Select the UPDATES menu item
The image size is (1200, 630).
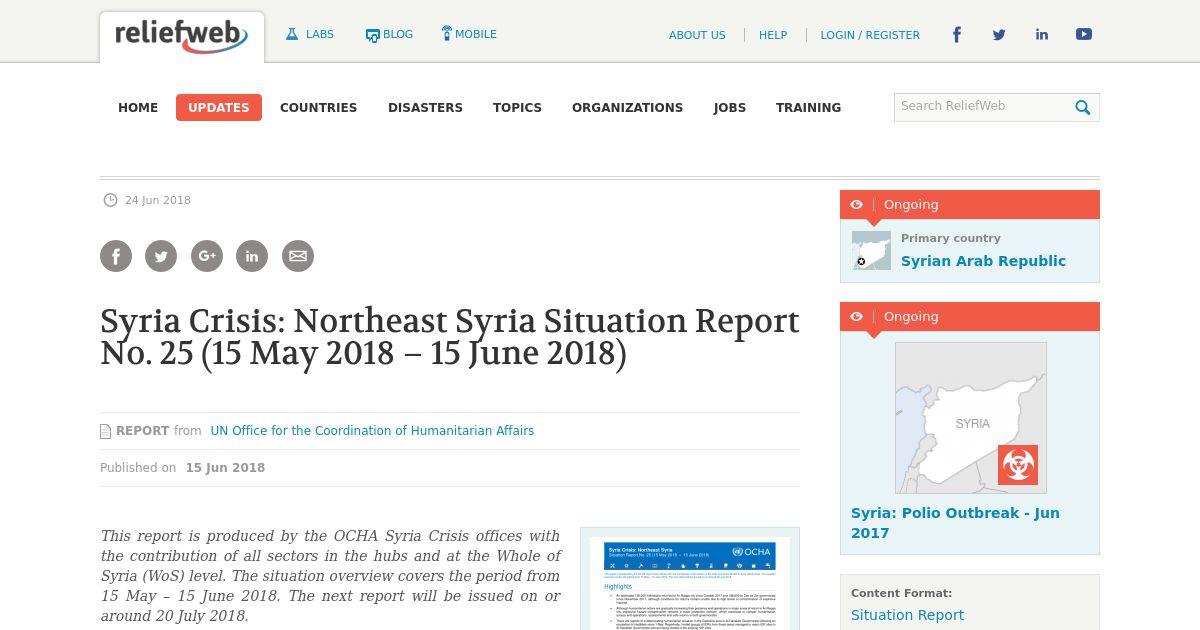(219, 108)
